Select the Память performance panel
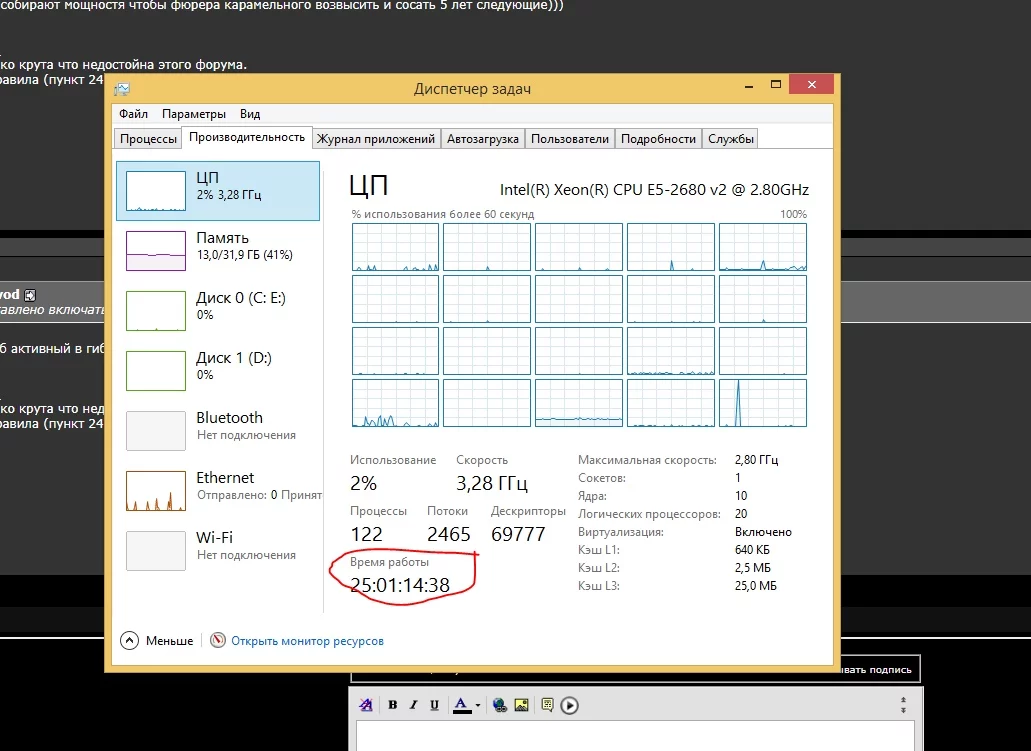Image resolution: width=1031 pixels, height=751 pixels. click(218, 251)
